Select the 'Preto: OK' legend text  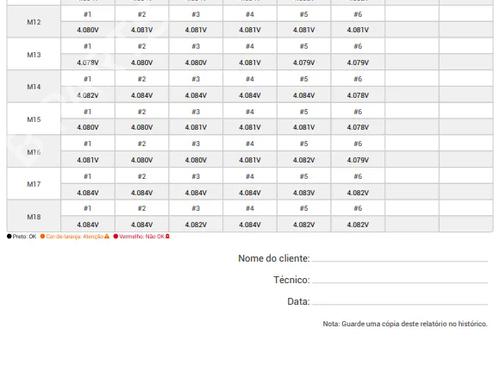coord(24,236)
